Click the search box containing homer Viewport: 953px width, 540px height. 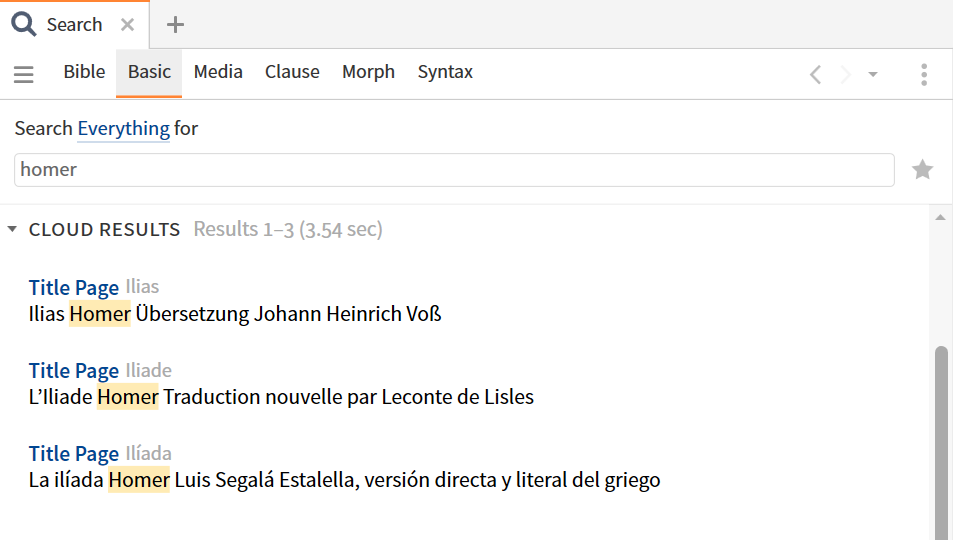454,170
